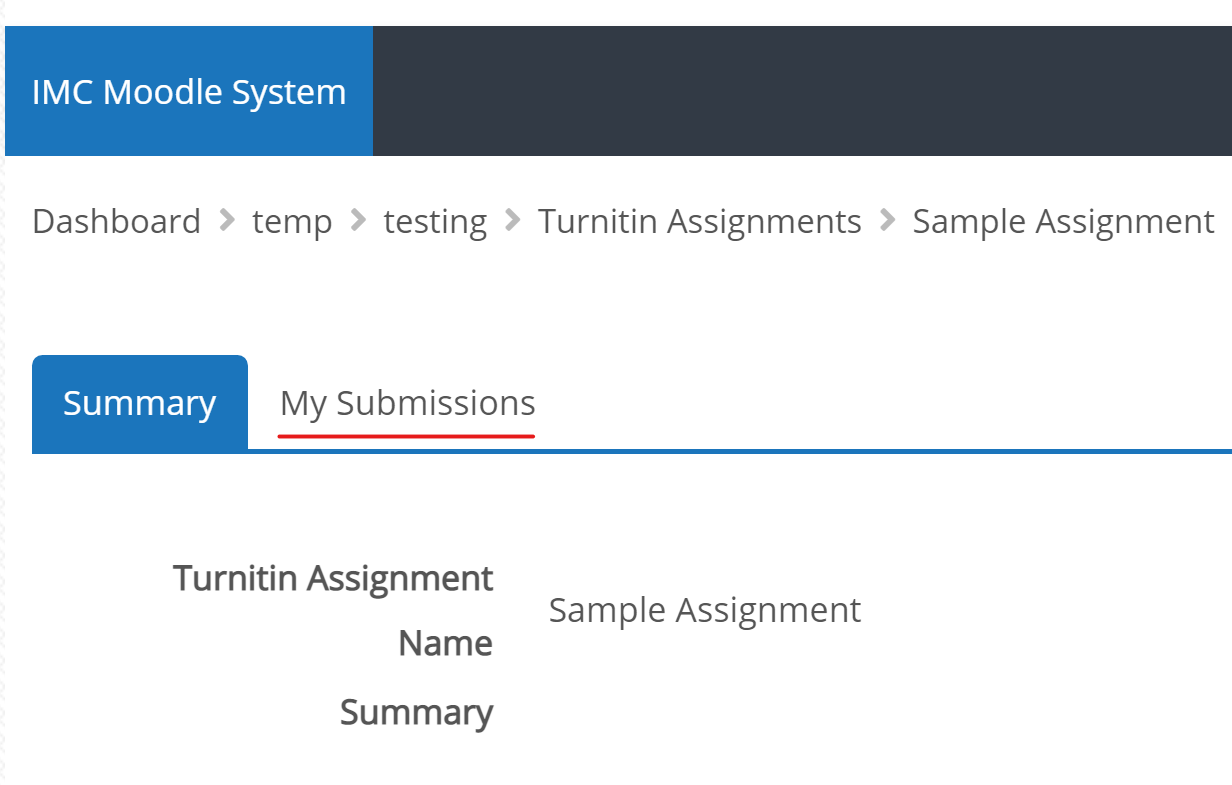Click the dark navigation bar area
The image size is (1232, 785).
(x=800, y=91)
